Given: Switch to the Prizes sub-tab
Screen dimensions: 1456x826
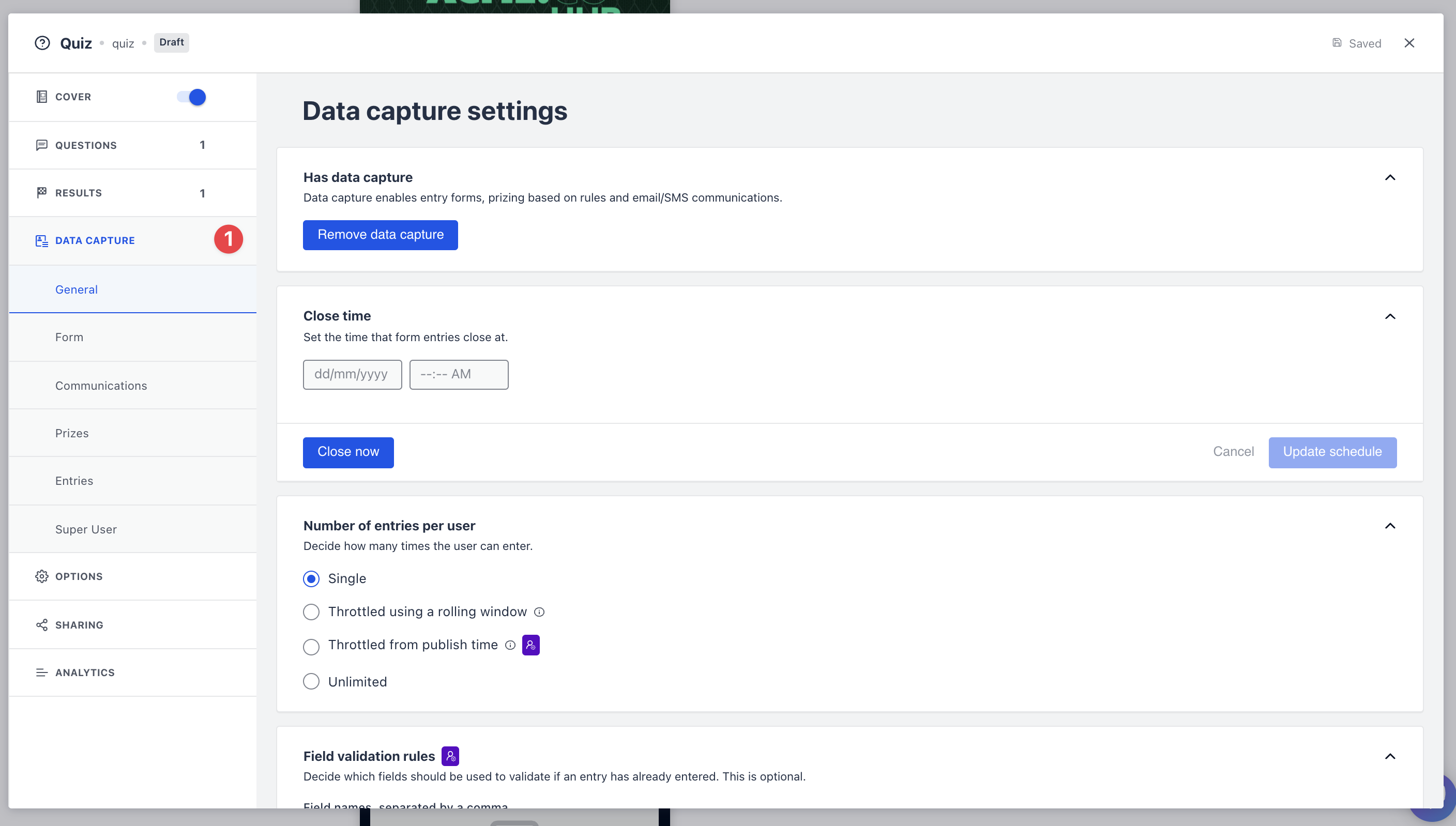Looking at the screenshot, I should (72, 434).
